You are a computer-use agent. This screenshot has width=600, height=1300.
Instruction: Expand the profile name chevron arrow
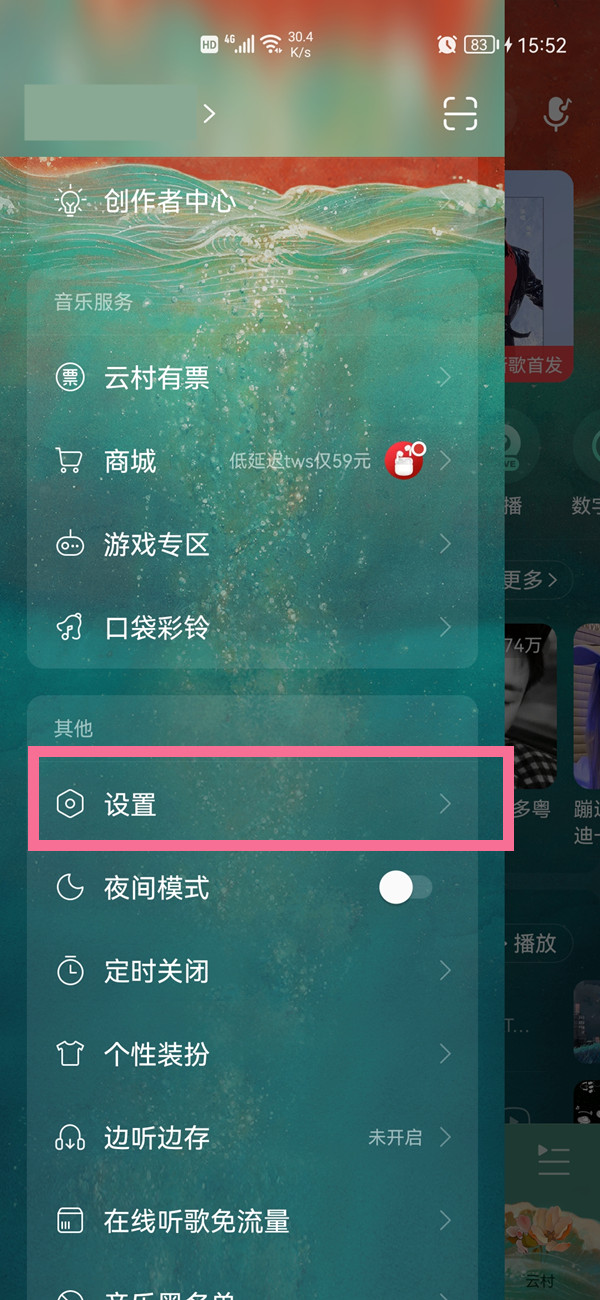[x=209, y=114]
